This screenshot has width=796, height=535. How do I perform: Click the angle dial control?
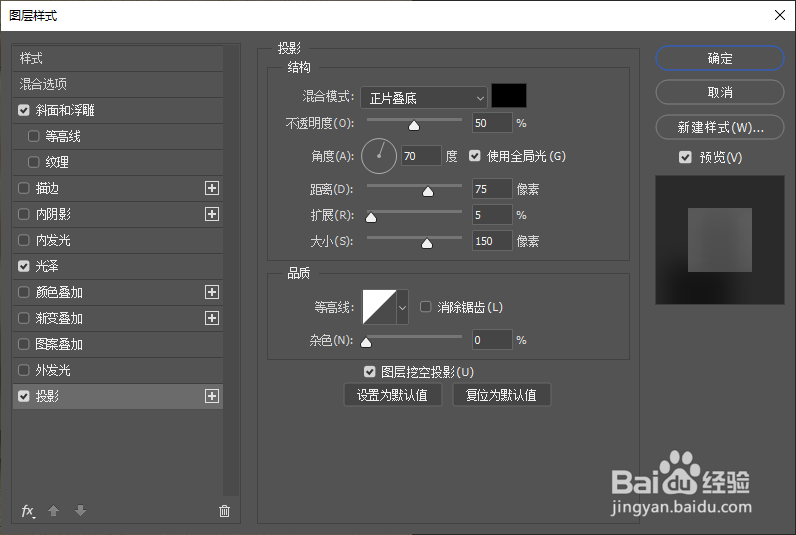379,156
